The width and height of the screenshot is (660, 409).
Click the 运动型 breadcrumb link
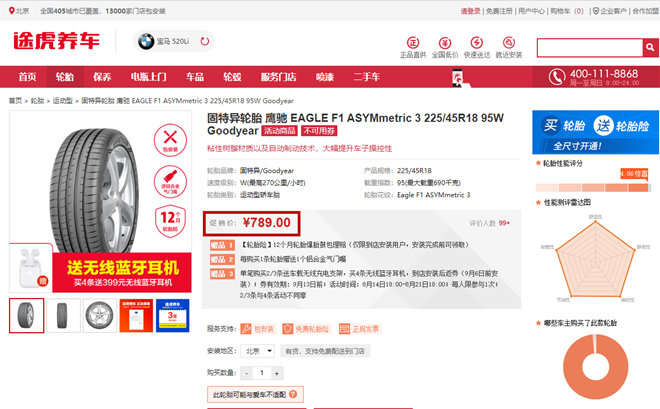click(63, 101)
